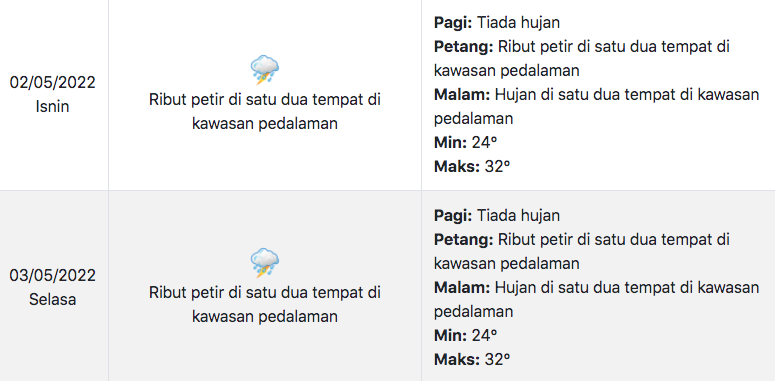Click 'Tiada hujan' text in Isnin row
Viewport: 775px width, 381px height.
click(x=518, y=23)
